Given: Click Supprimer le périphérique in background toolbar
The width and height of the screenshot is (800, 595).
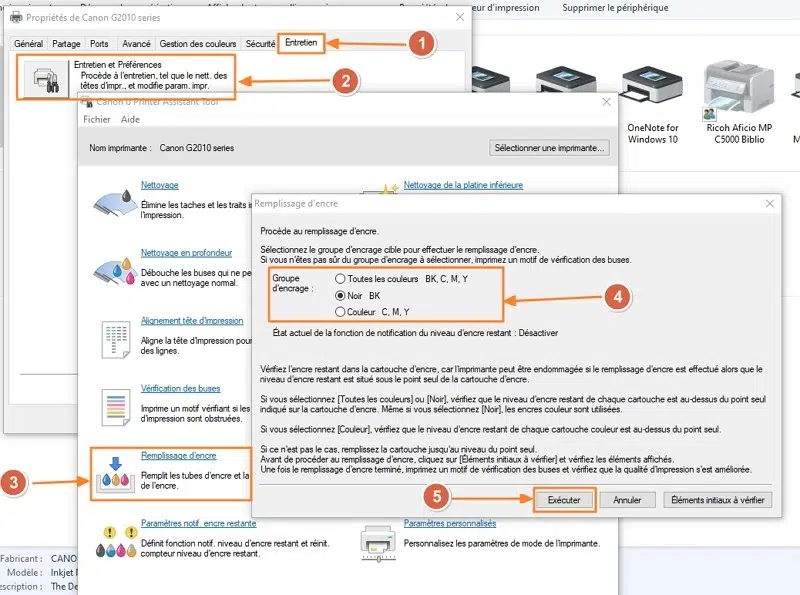Looking at the screenshot, I should [615, 8].
